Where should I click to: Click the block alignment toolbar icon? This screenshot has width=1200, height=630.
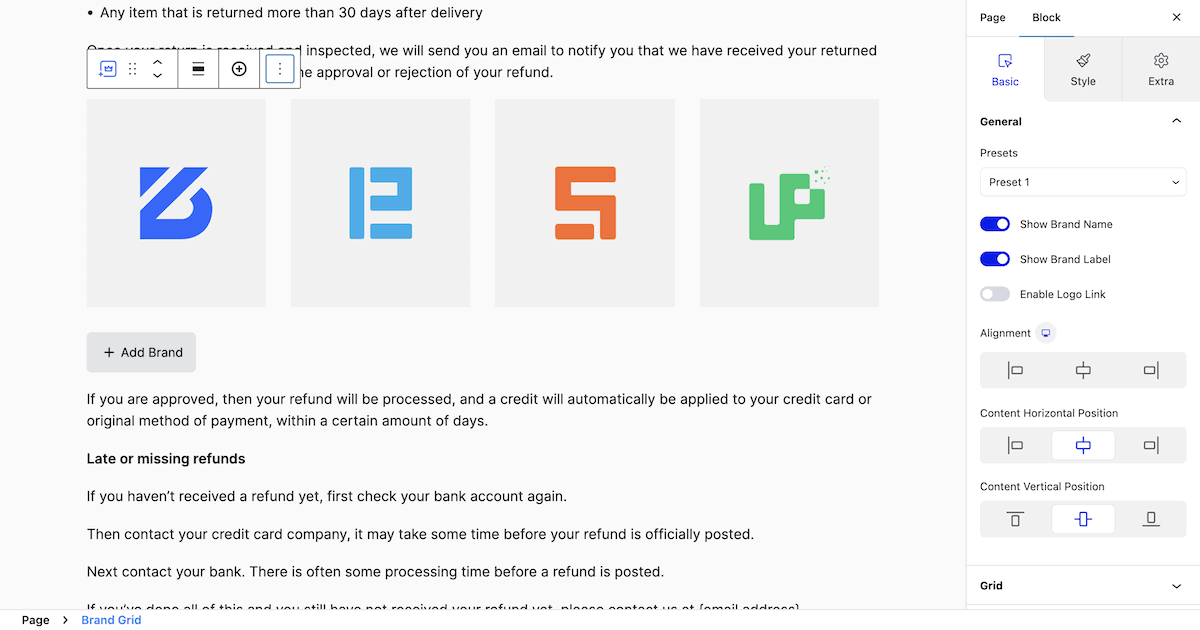pyautogui.click(x=198, y=69)
